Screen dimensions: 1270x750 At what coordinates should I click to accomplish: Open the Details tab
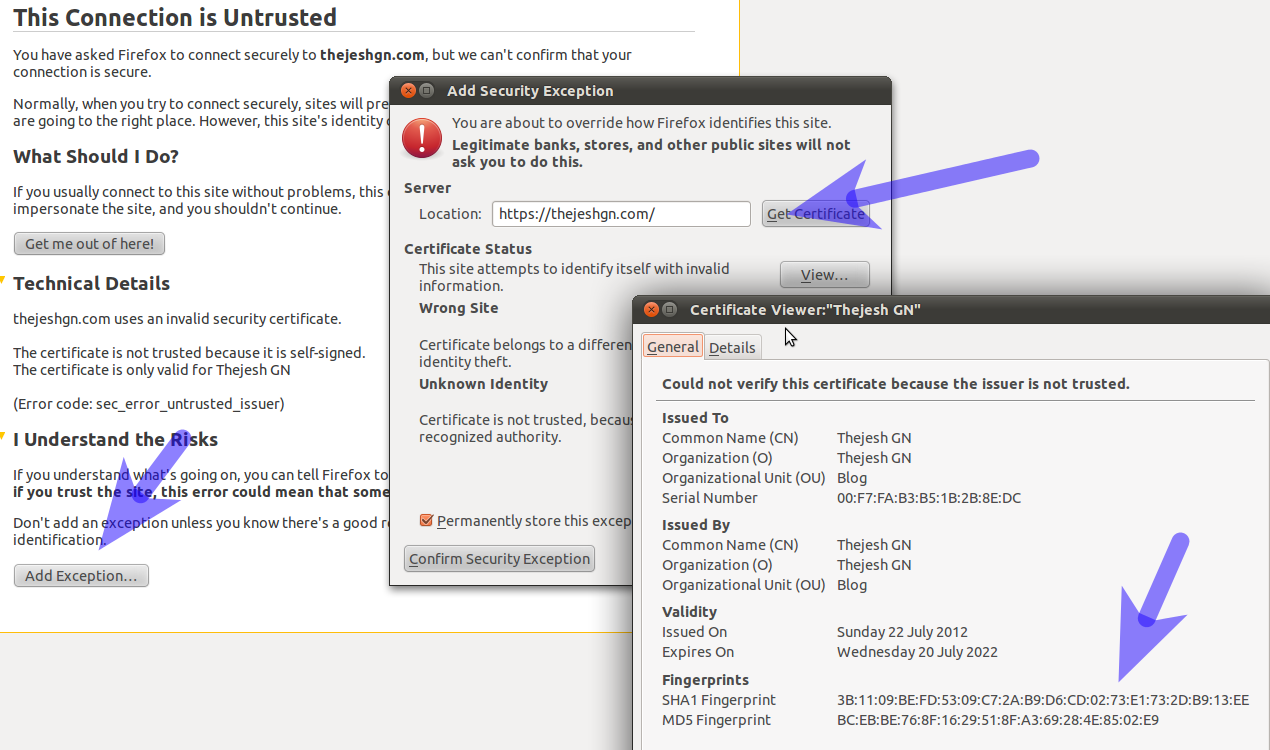(732, 347)
